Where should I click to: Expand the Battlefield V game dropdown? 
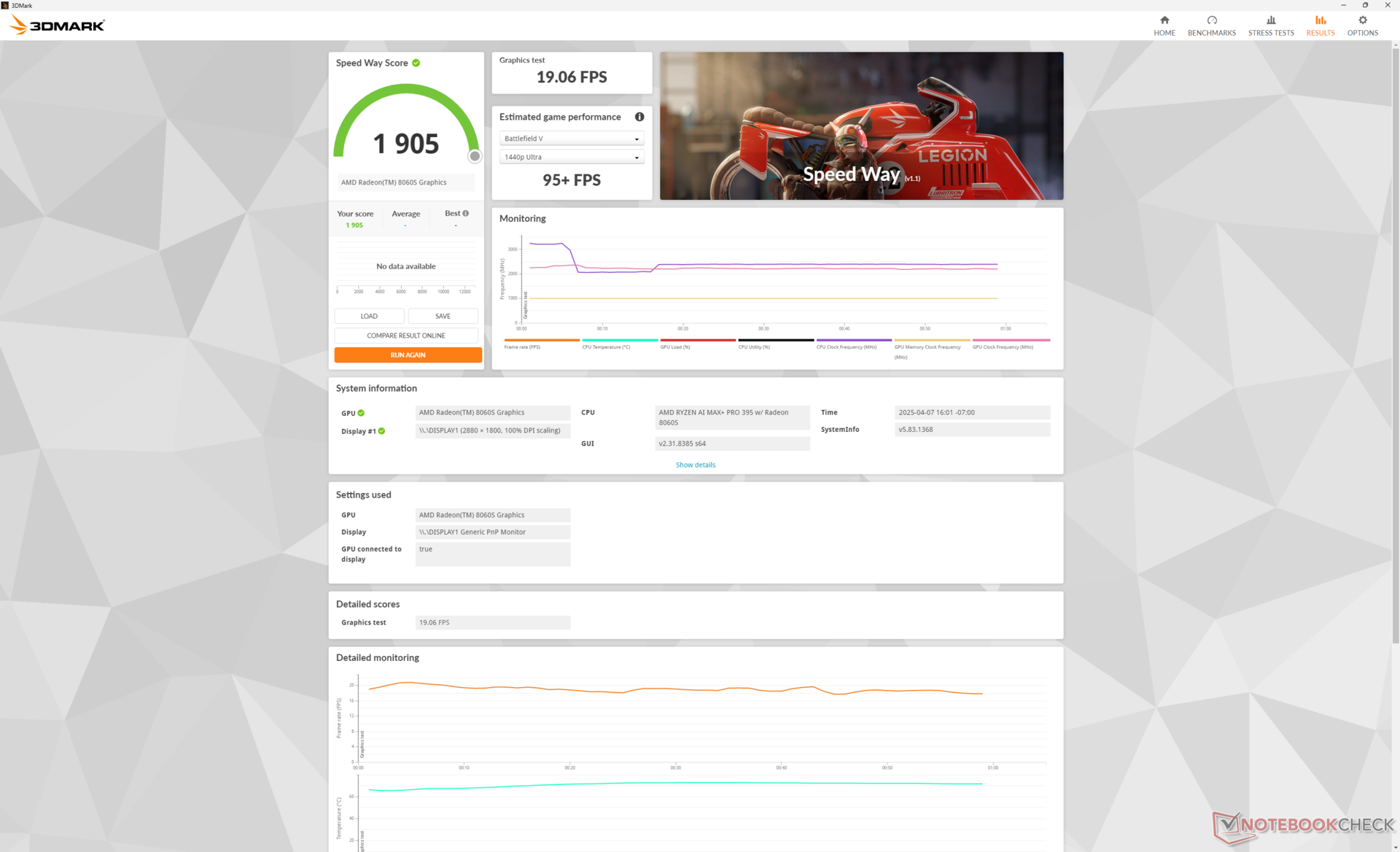[571, 139]
